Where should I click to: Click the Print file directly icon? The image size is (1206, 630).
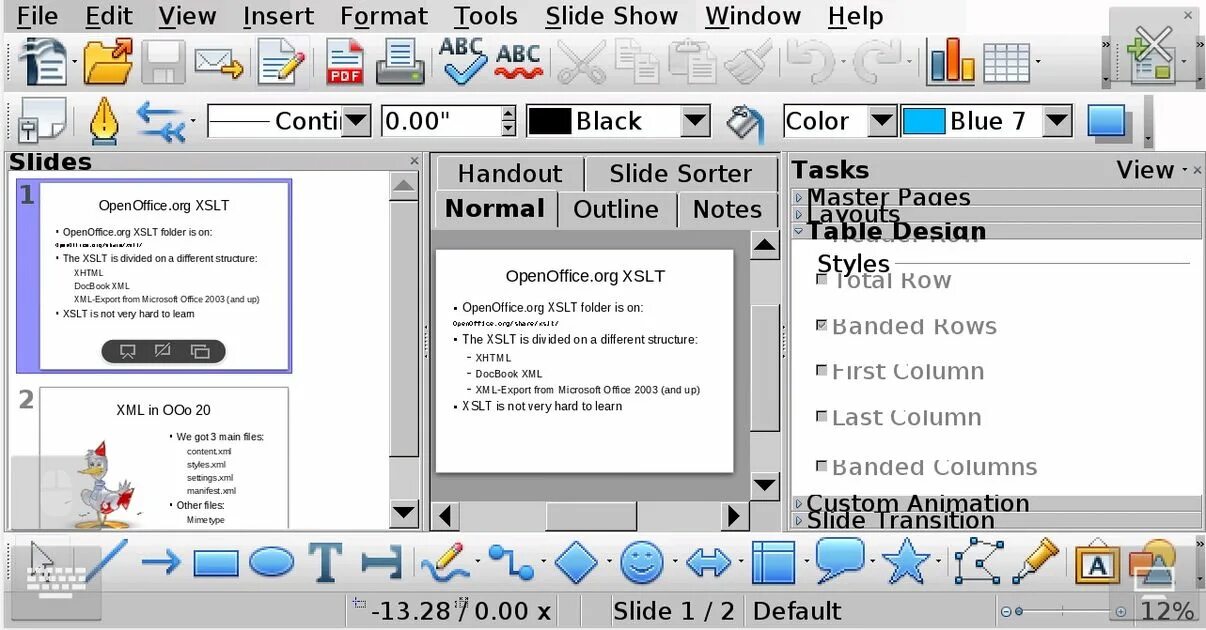pyautogui.click(x=400, y=63)
